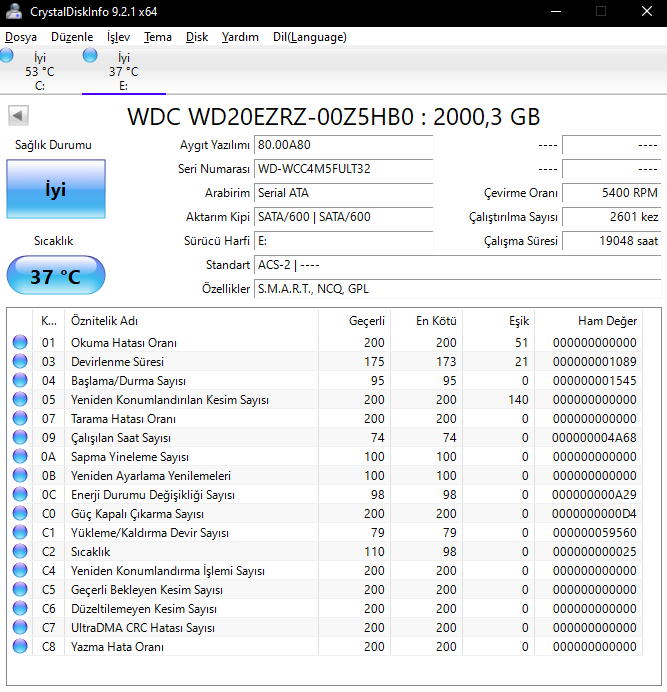The image size is (667, 692).
Task: Click the Eşik column header
Action: 498,321
